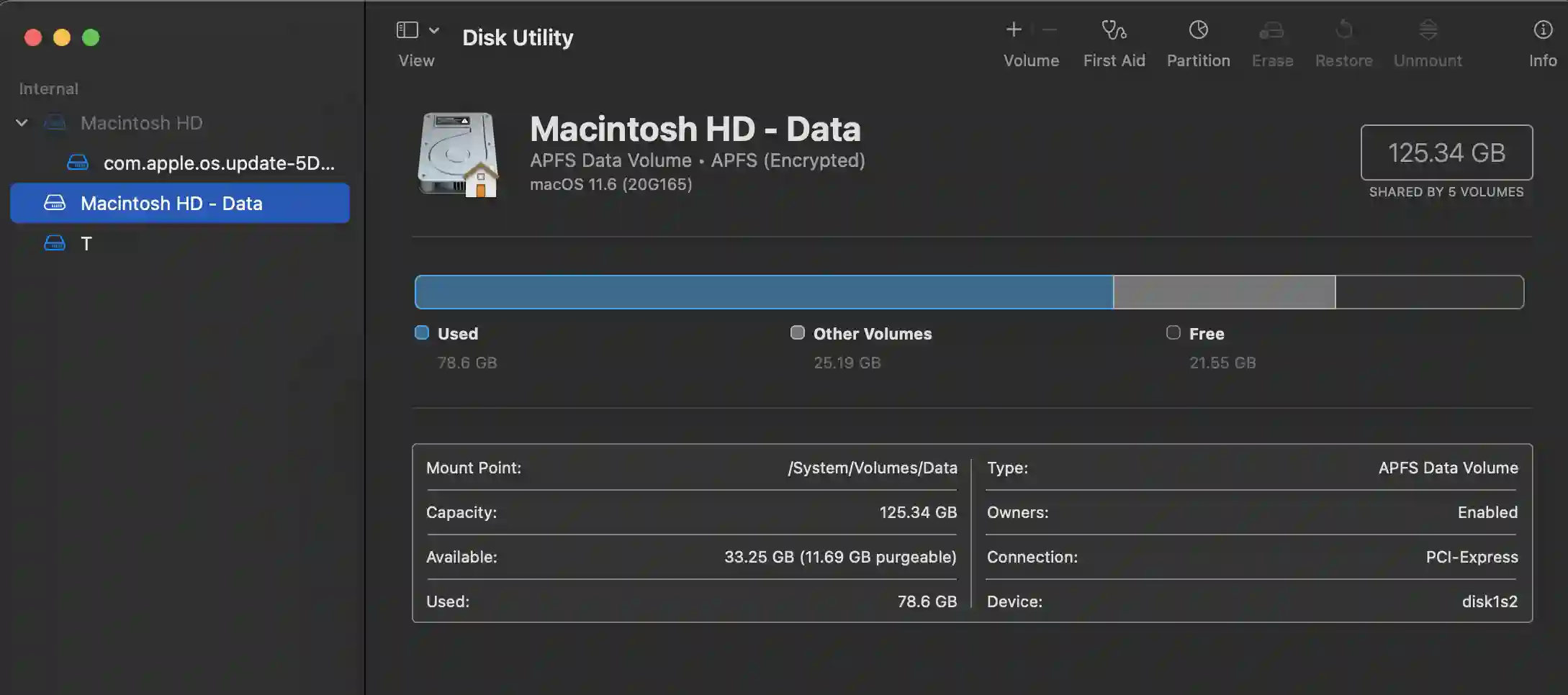Click the yellow minimize window button
Screen dimensions: 1568x695
click(x=62, y=37)
